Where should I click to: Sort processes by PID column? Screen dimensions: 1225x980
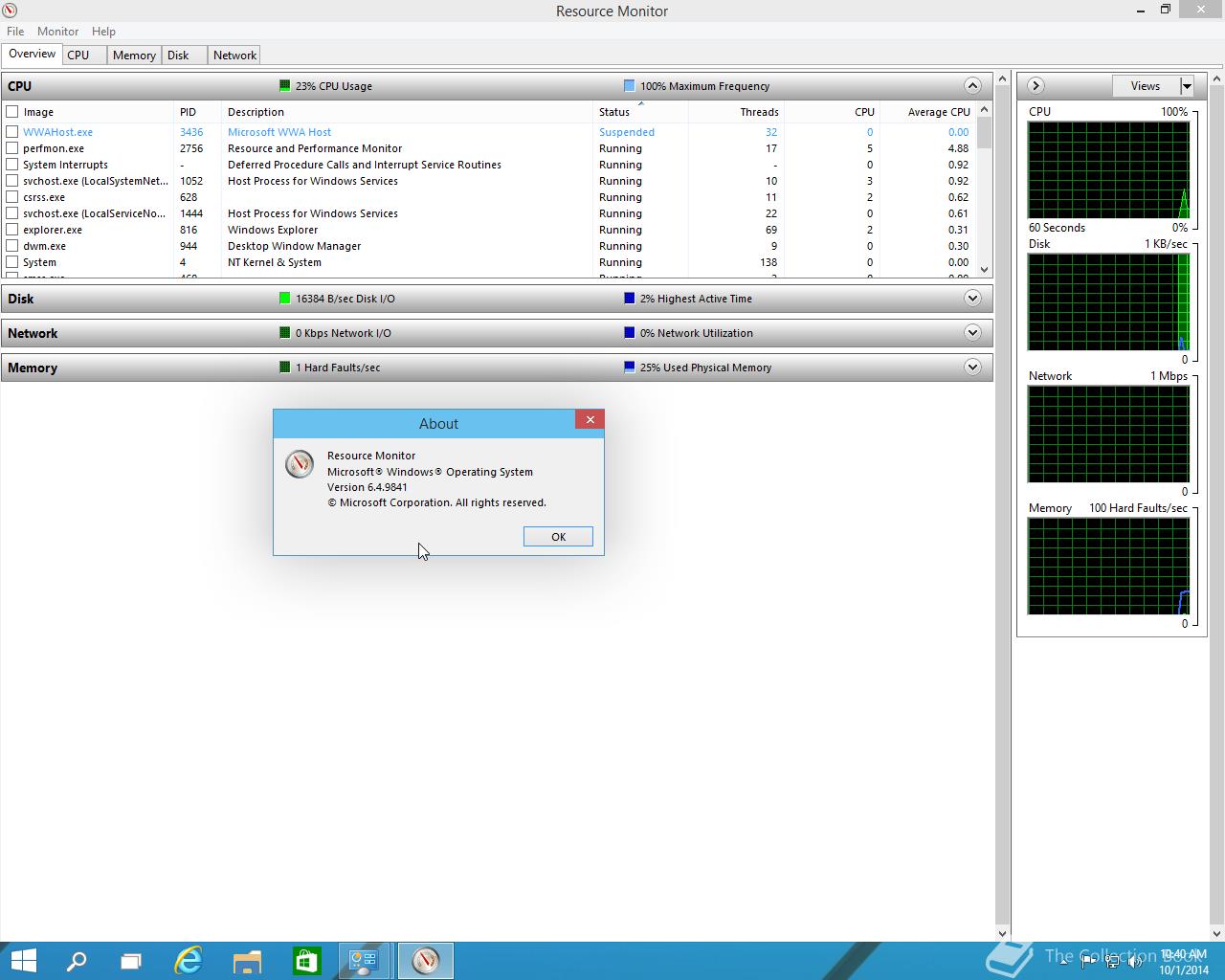(197, 111)
